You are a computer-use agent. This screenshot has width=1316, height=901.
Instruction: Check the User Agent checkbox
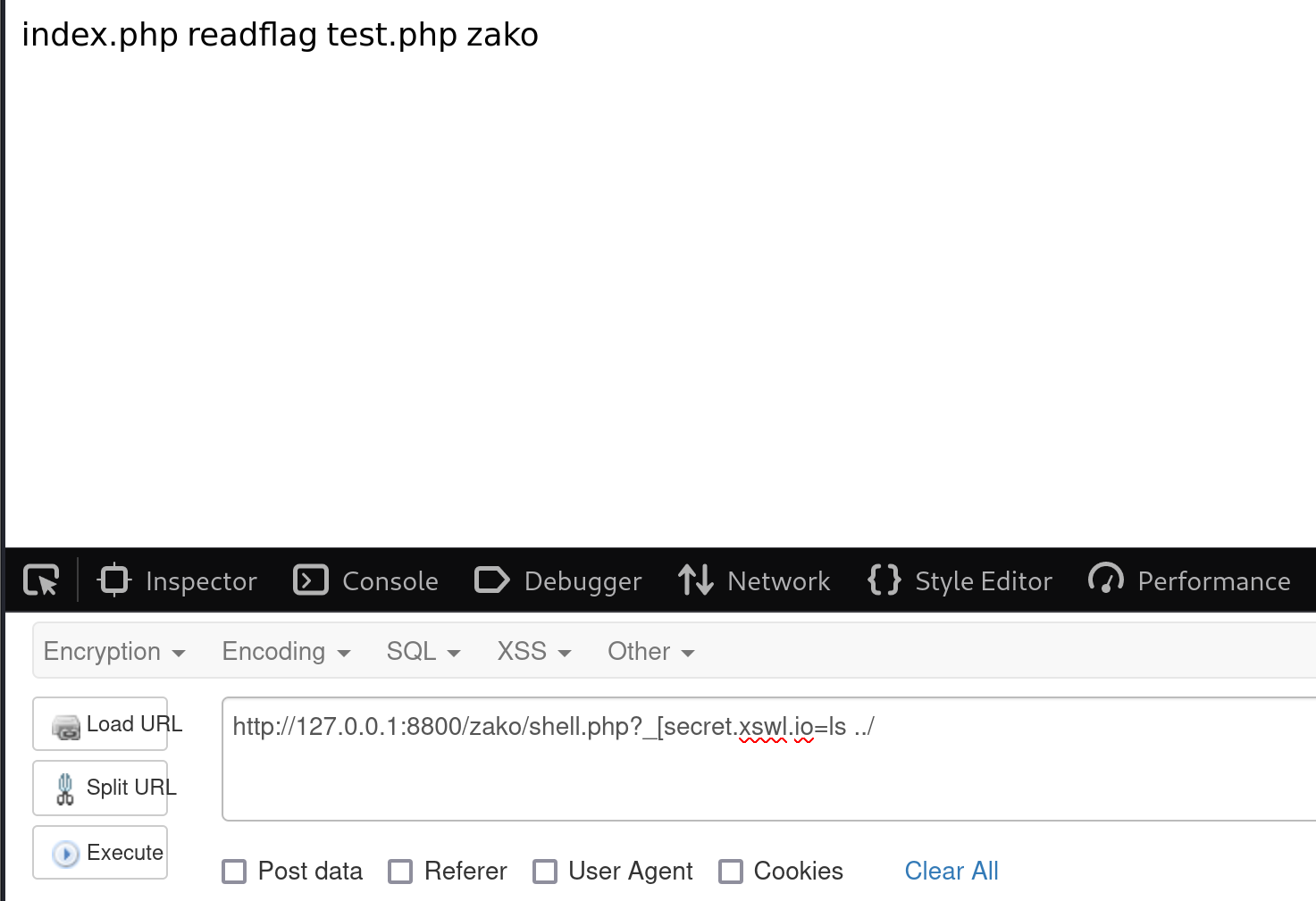[545, 872]
